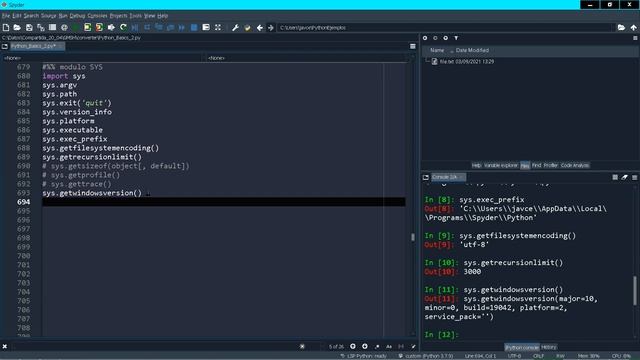Image resolution: width=640 pixels, height=360 pixels.
Task: Sort files by Name column header
Action: click(437, 50)
